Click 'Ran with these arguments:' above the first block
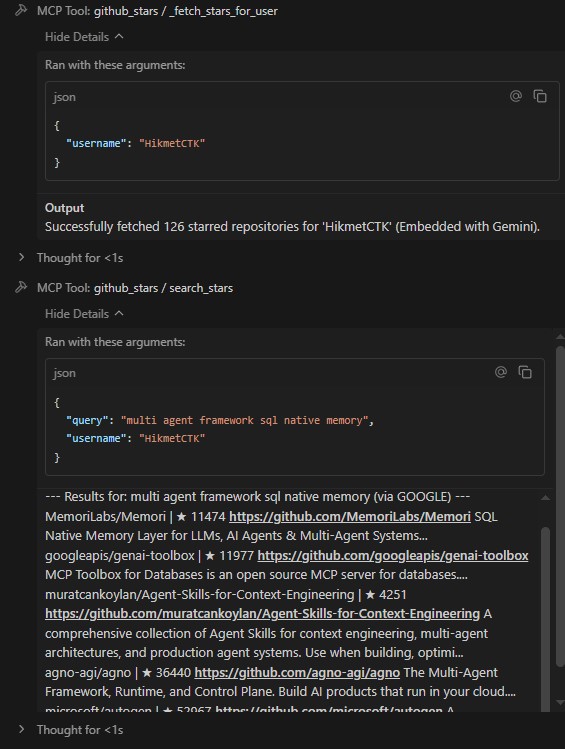Screen dimensions: 565x749 pyautogui.click(x=115, y=65)
